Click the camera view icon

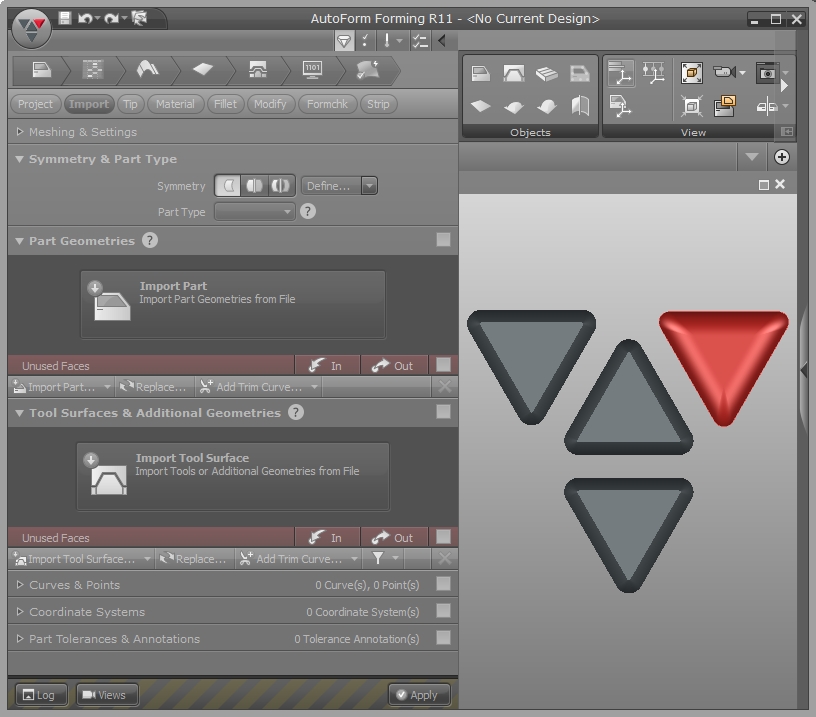pos(724,72)
